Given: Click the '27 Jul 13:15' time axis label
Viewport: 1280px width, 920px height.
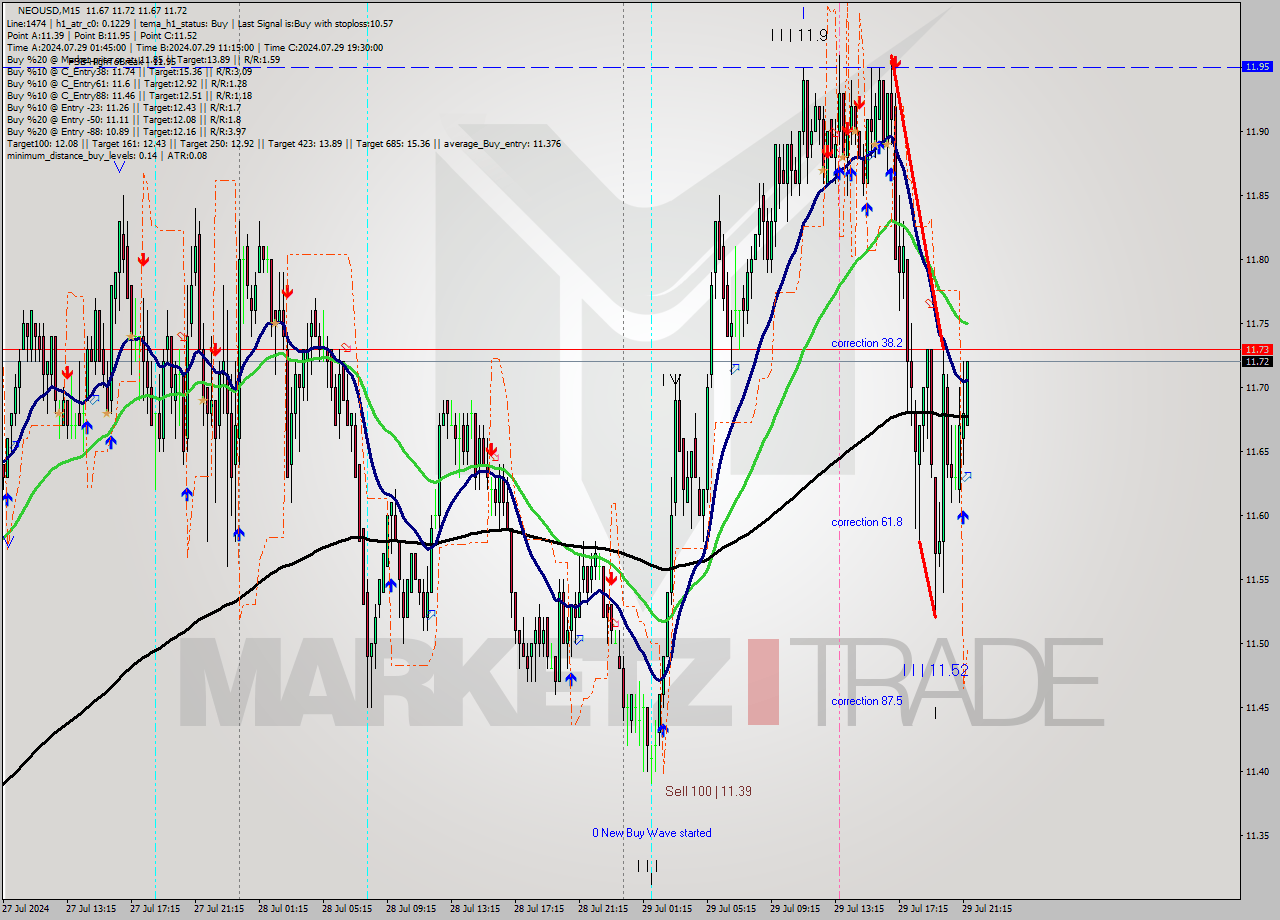Looking at the screenshot, I should point(91,909).
